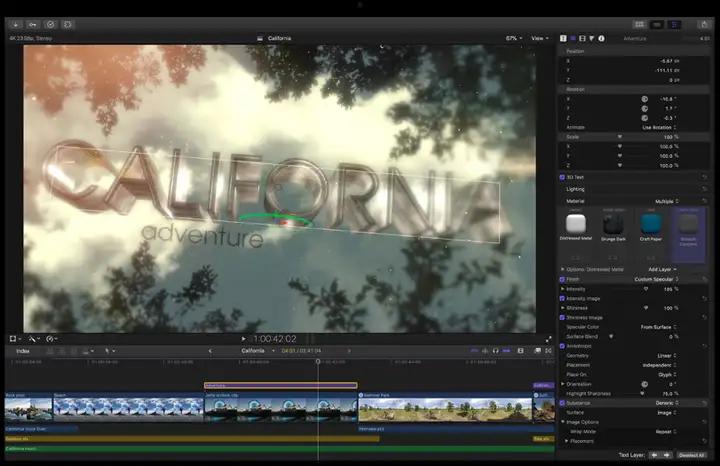Navigate timeline history back arrow
The width and height of the screenshot is (720, 466).
pyautogui.click(x=210, y=351)
